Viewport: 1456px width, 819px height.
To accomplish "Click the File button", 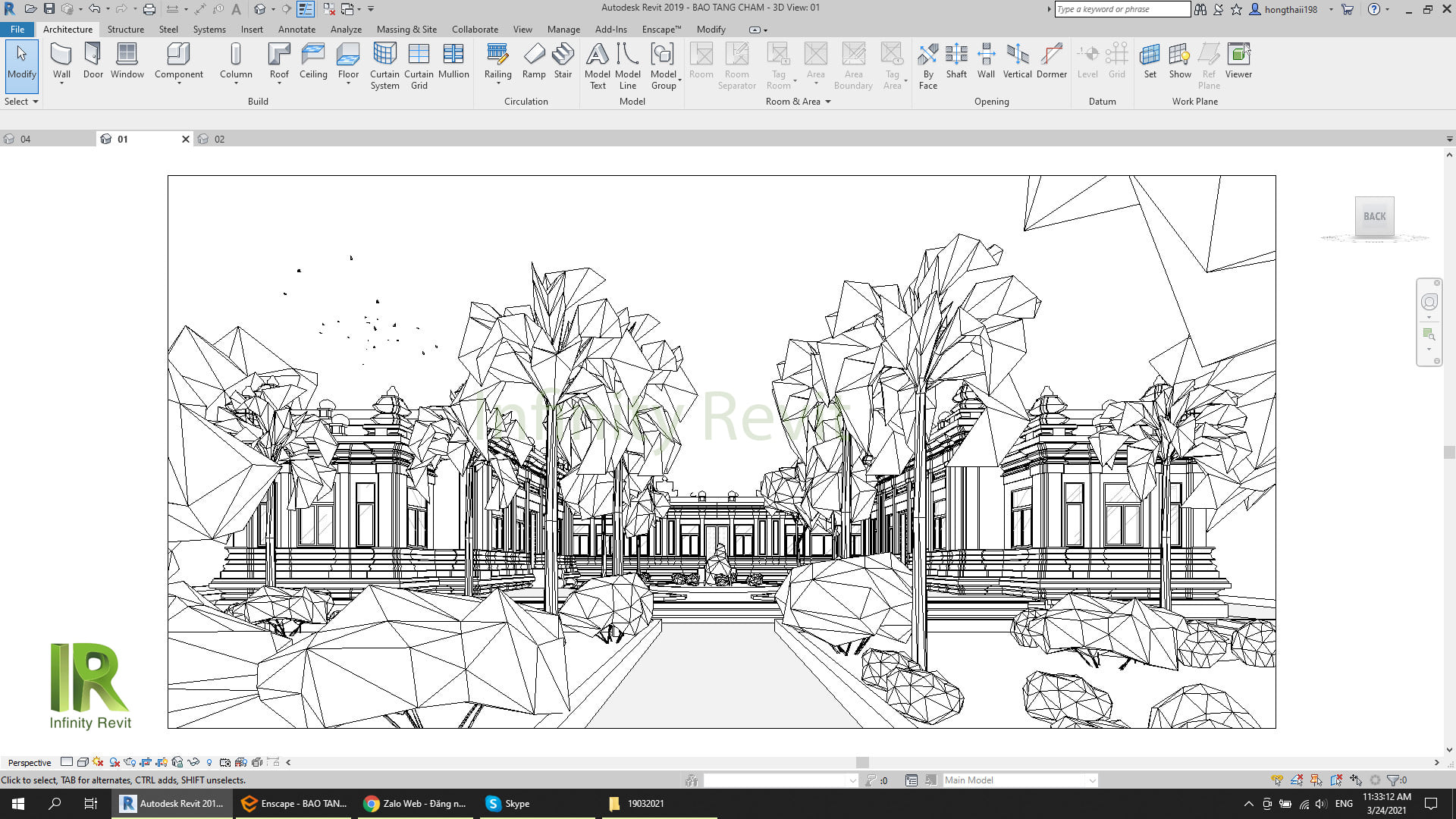I will coord(17,29).
